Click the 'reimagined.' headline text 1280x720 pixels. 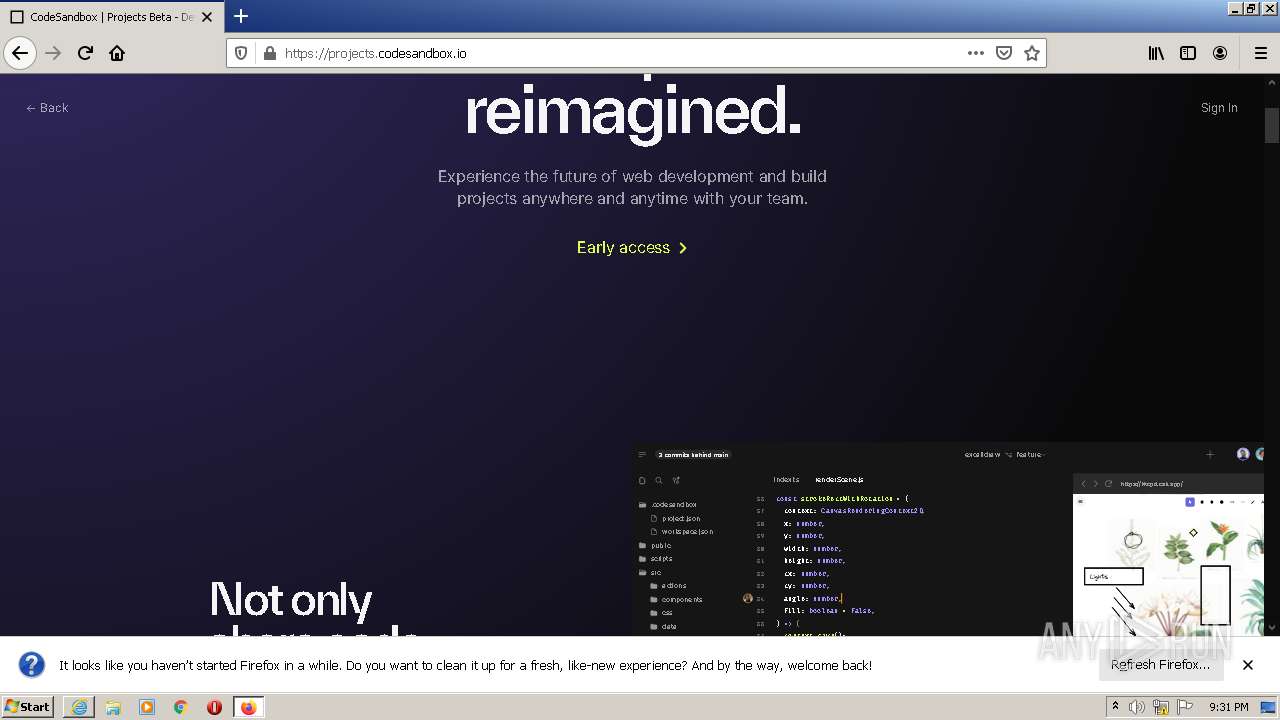click(633, 112)
